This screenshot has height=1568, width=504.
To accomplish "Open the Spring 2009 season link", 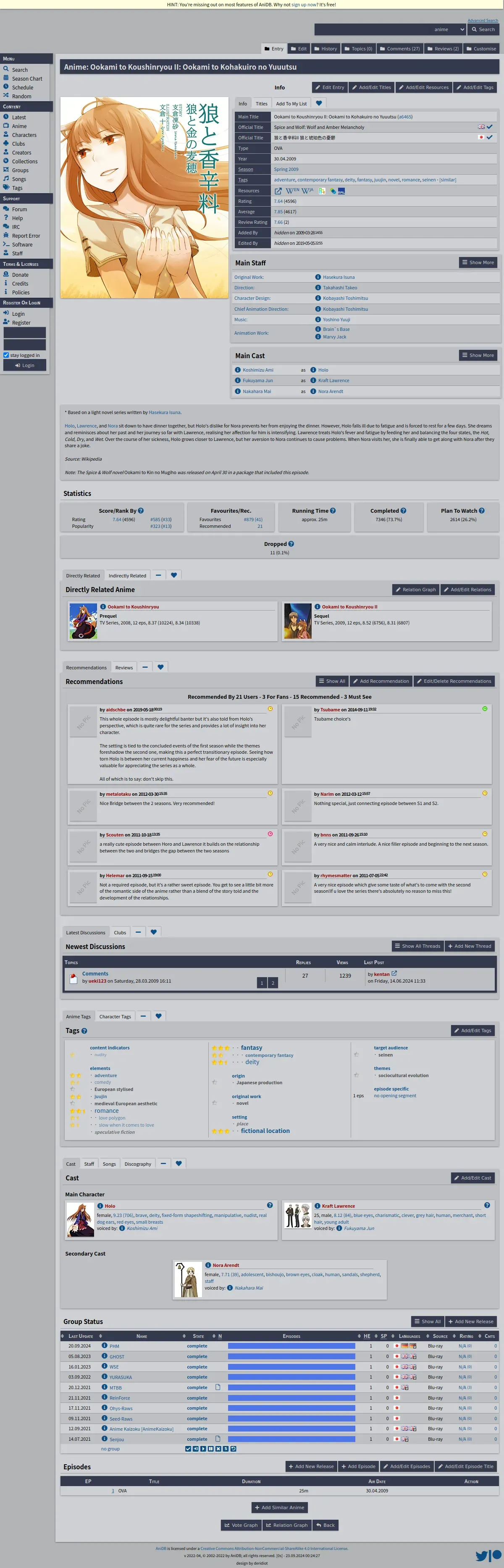I will point(286,169).
